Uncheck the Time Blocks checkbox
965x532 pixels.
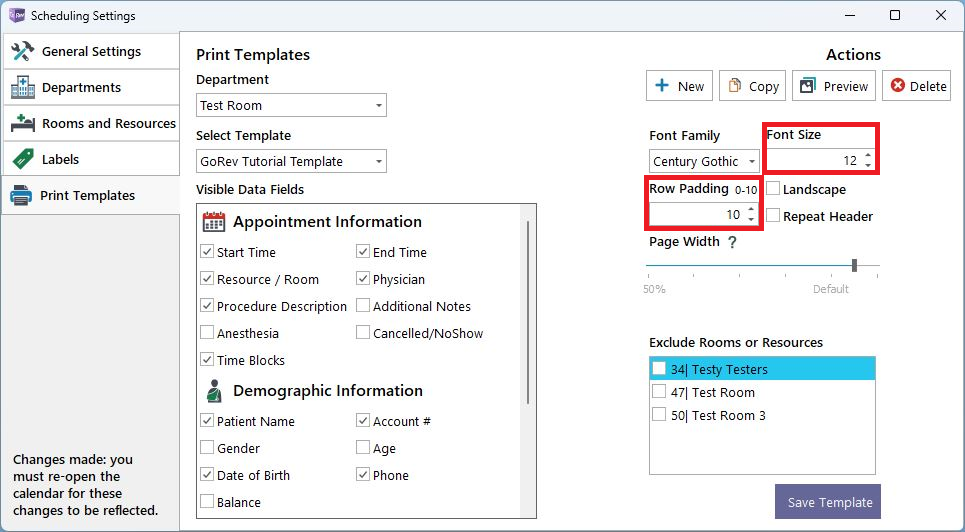(207, 360)
